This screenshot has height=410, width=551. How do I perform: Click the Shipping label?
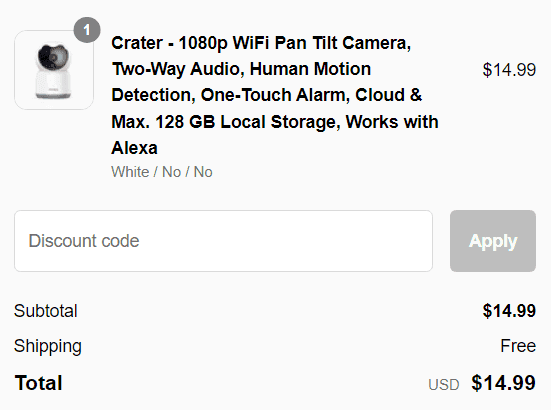click(x=48, y=346)
